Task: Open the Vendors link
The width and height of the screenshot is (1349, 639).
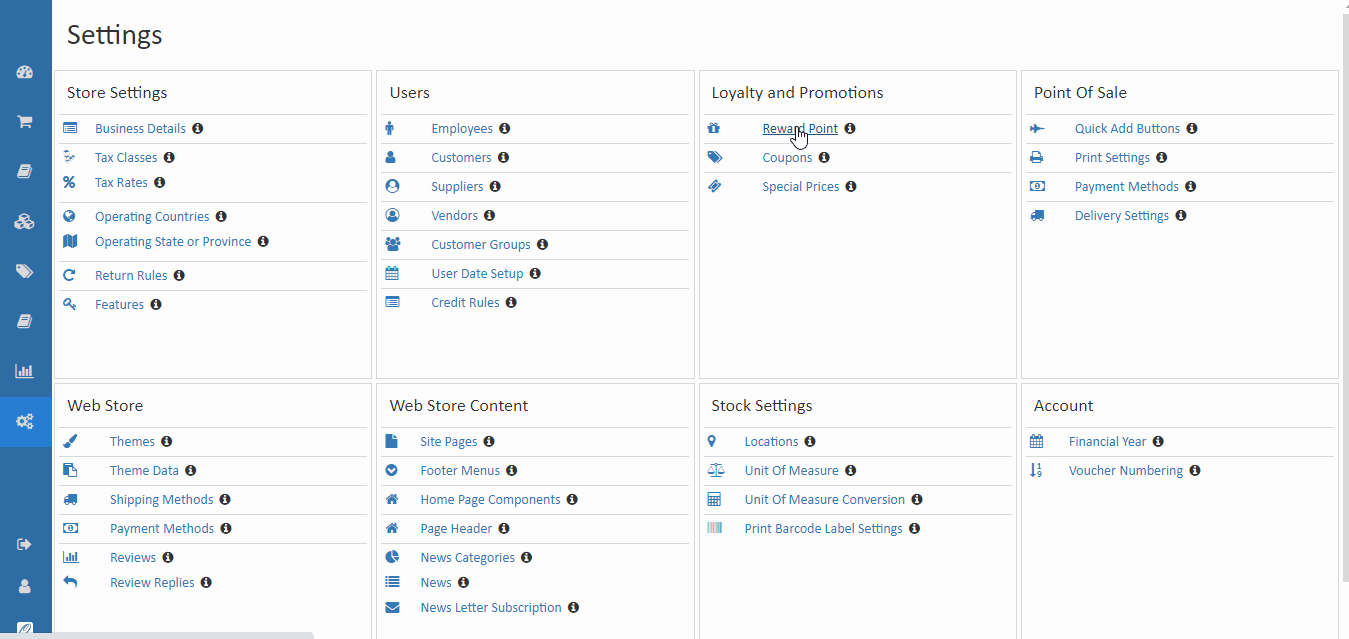Action: coord(455,216)
